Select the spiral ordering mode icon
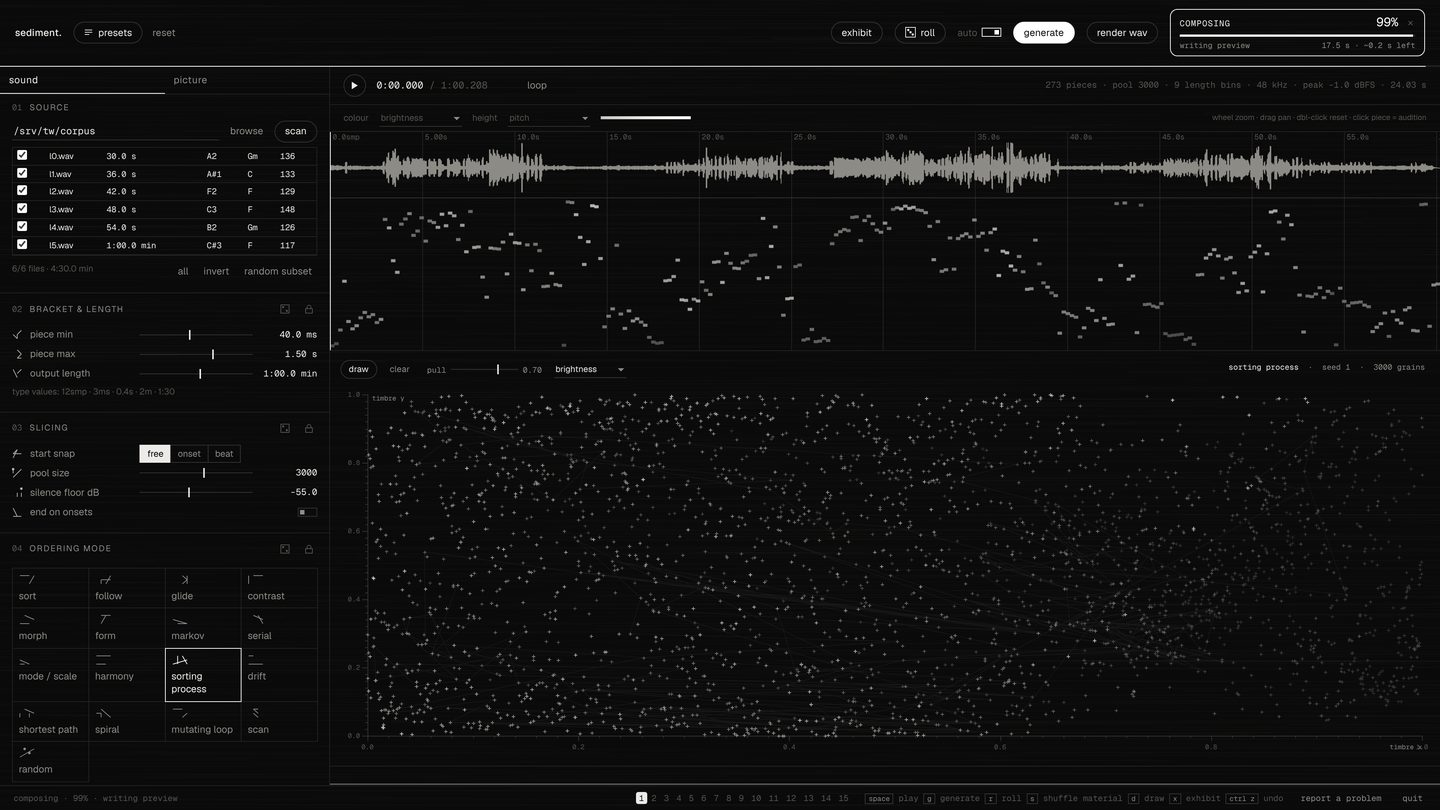The height and width of the screenshot is (810, 1440). (x=103, y=713)
